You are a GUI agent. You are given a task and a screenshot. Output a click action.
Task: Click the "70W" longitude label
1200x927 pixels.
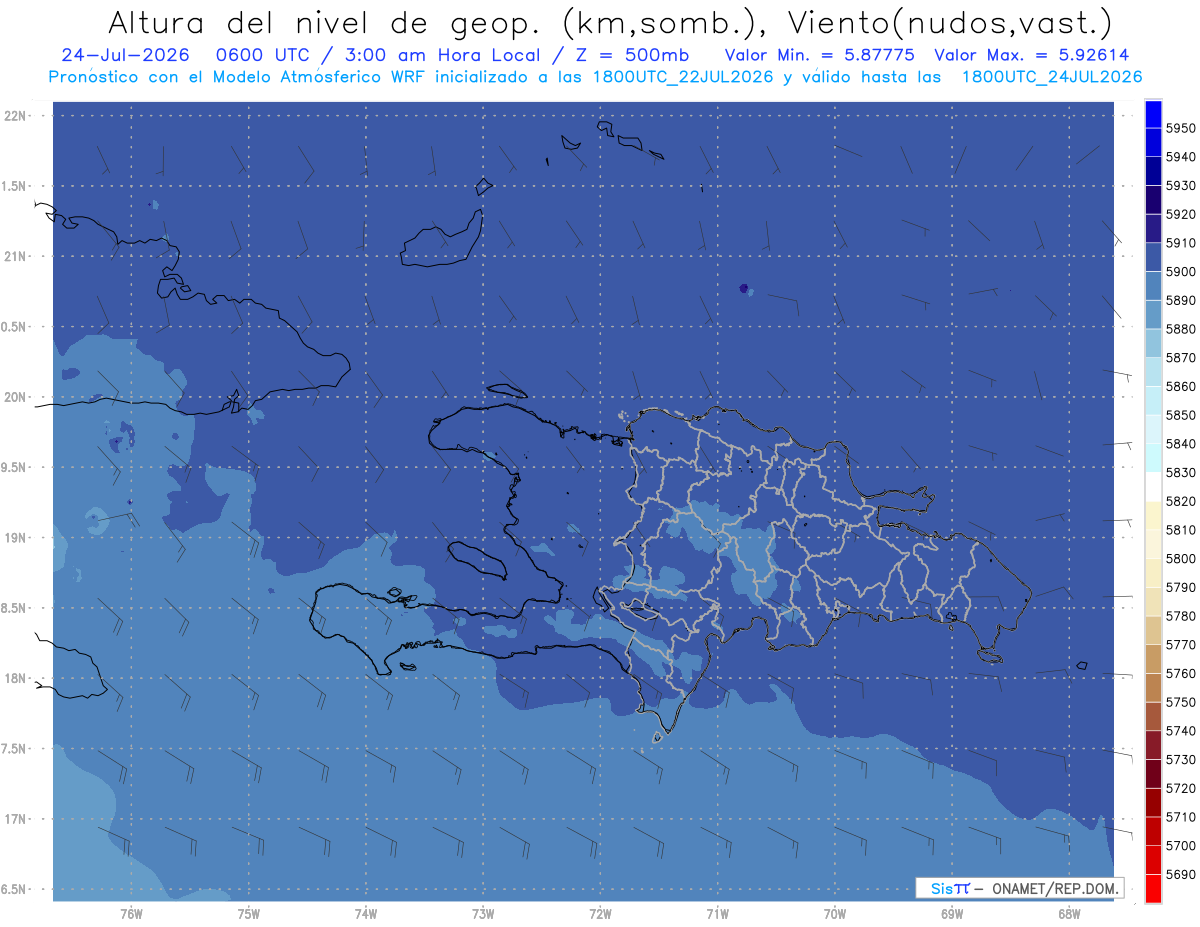[x=835, y=914]
